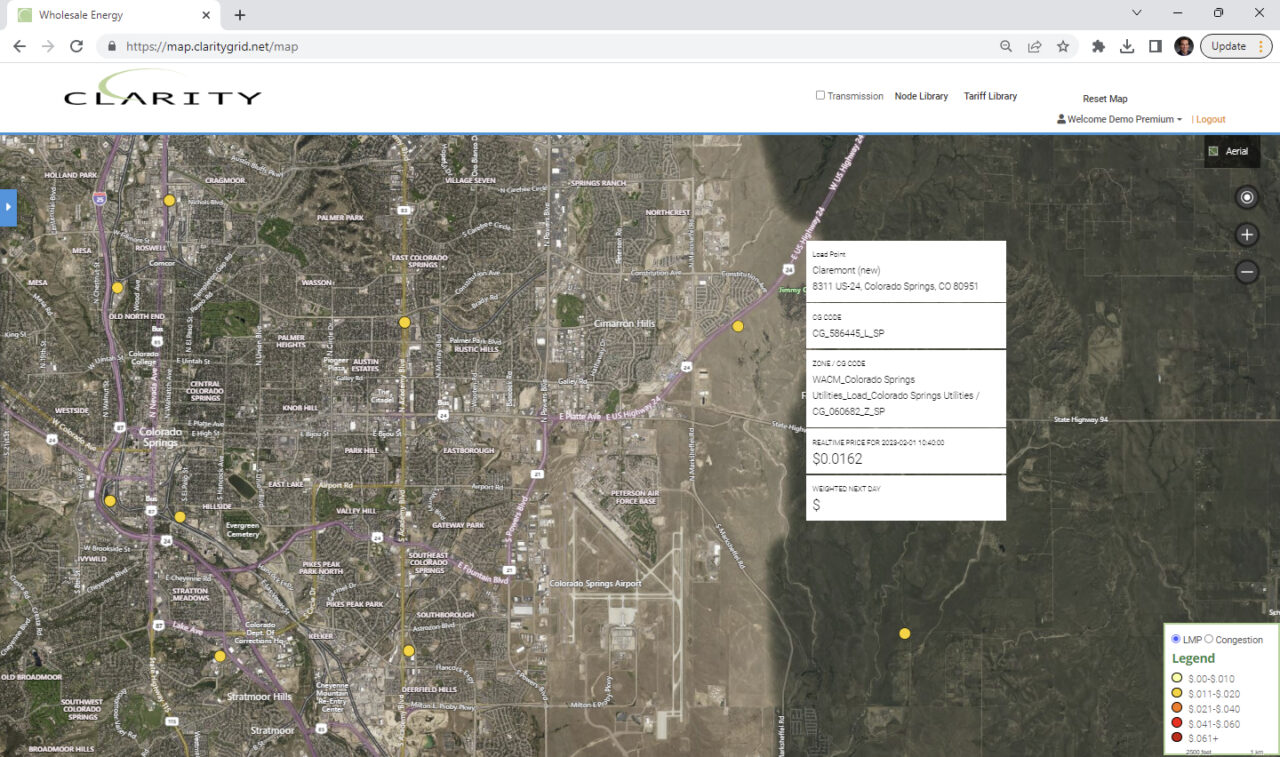Zoom out with the minus map button
Viewport: 1280px width, 757px height.
pos(1246,271)
